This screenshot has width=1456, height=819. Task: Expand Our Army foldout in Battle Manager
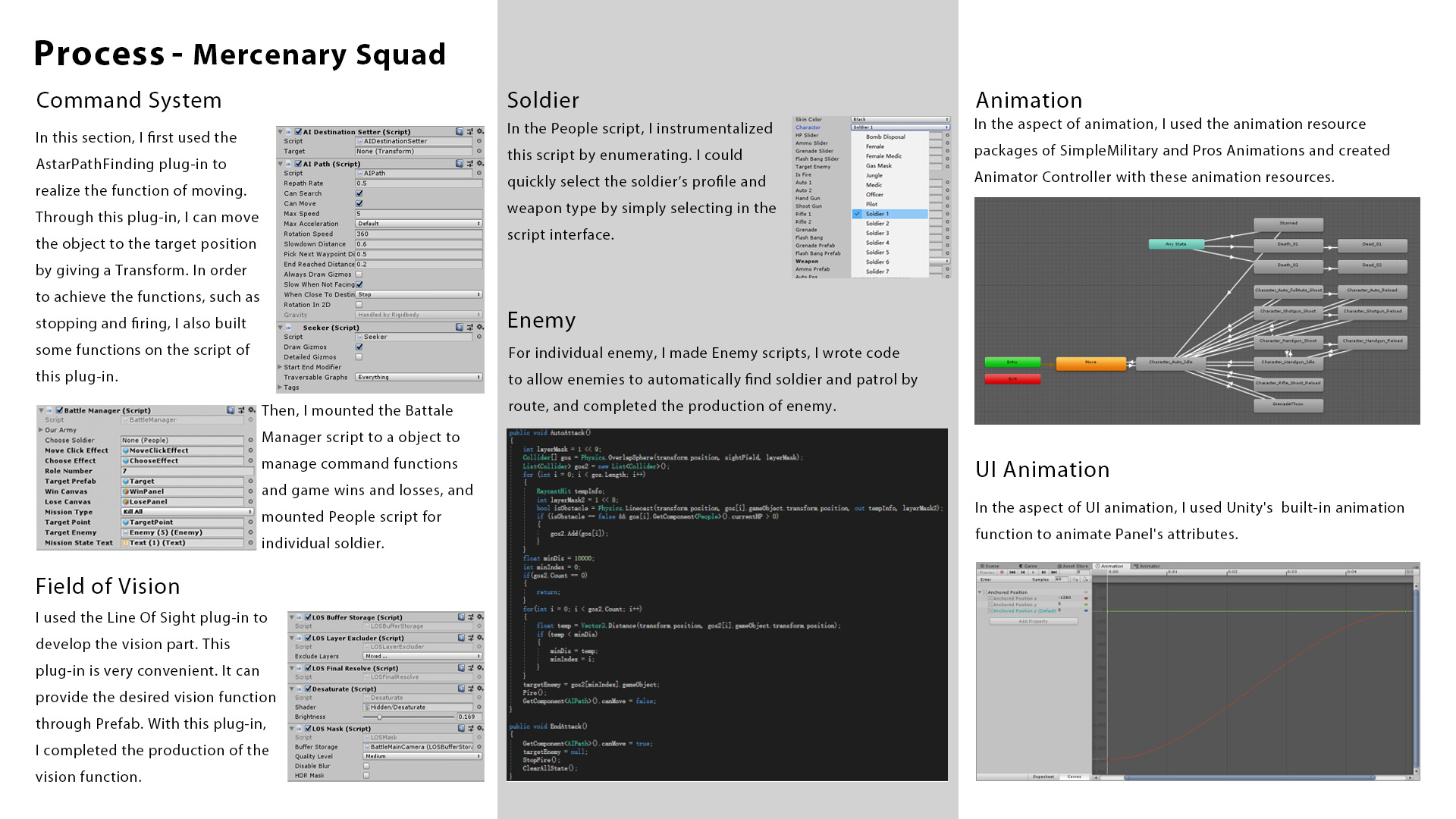pos(41,430)
